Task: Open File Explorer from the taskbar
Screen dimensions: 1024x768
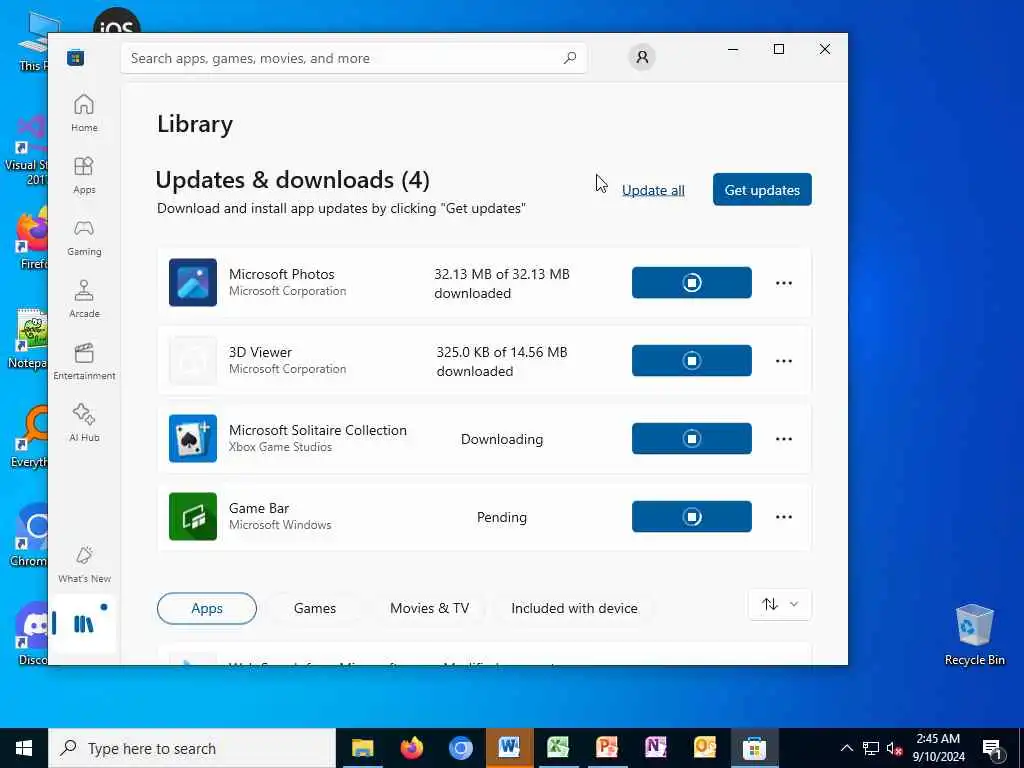Action: [x=362, y=748]
